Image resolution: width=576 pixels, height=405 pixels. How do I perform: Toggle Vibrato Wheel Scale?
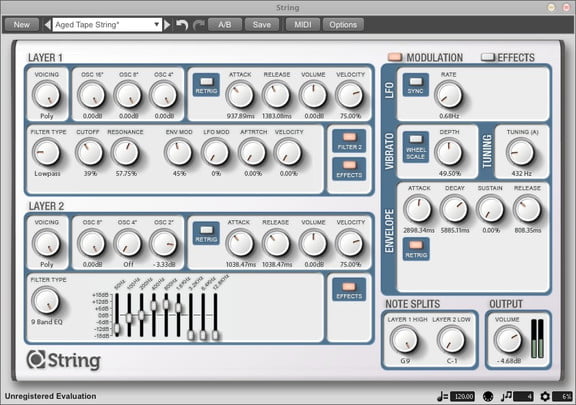pyautogui.click(x=416, y=147)
